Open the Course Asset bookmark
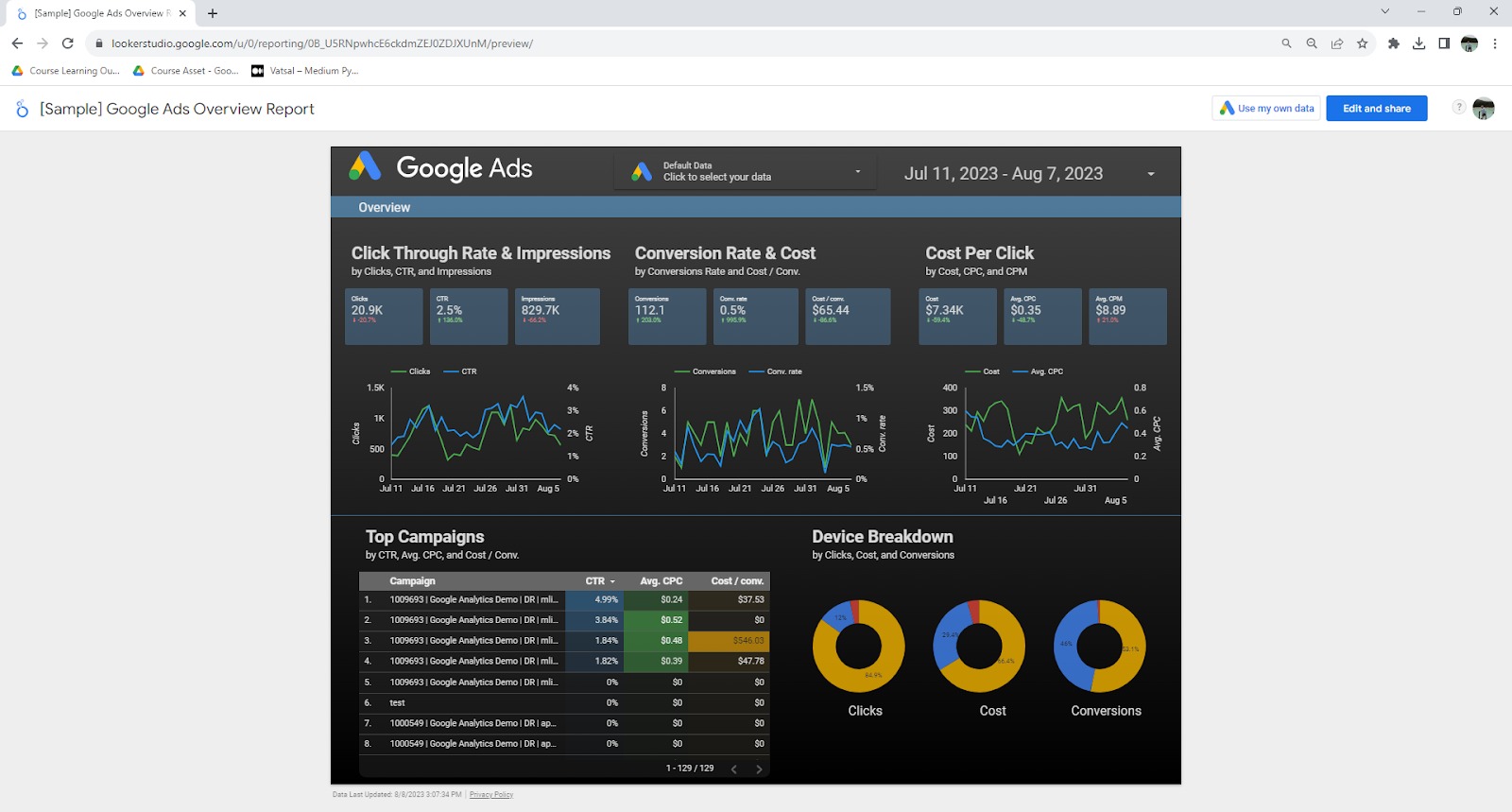Viewport: 1512px width, 812px height. point(186,71)
